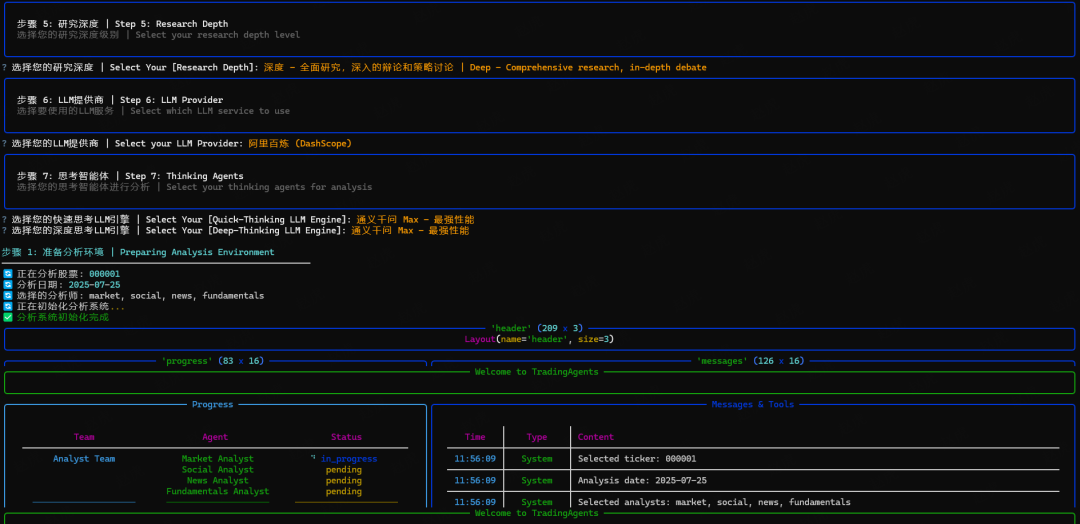Viewport: 1080px width, 524px height.
Task: Click the refresh icon beside 正在初始化分析系统
Action: pos(8,306)
